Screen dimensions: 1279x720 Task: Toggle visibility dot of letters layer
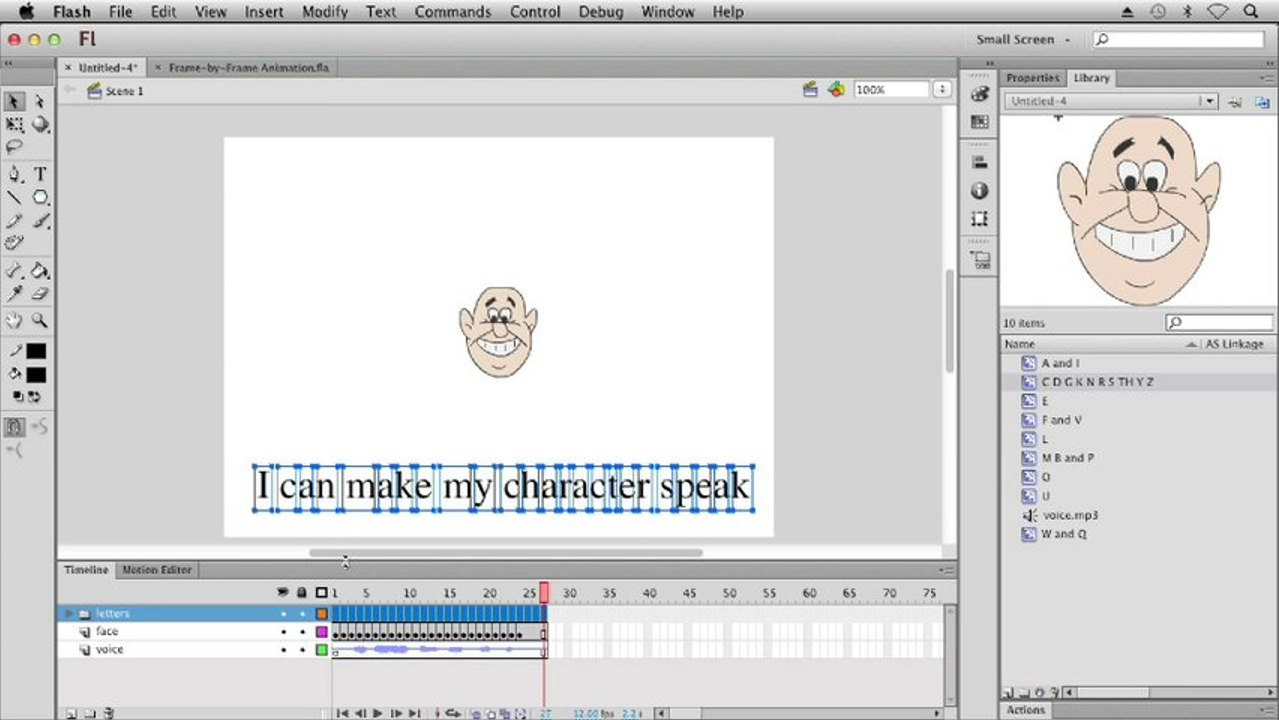click(x=284, y=614)
